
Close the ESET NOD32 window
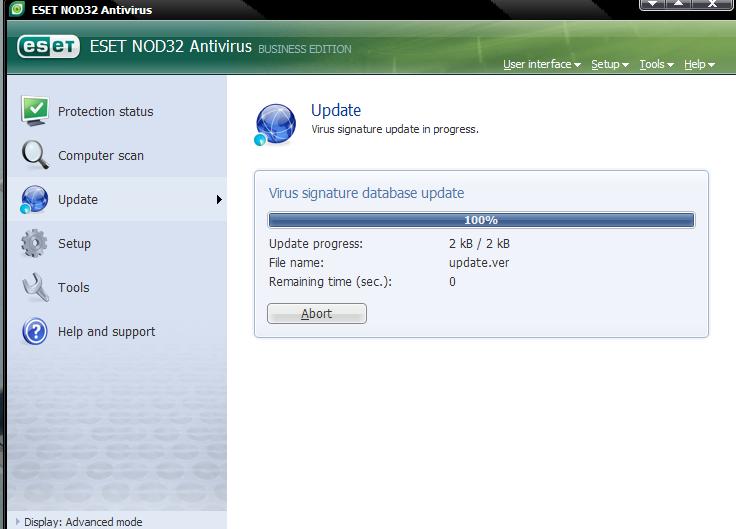coord(712,4)
